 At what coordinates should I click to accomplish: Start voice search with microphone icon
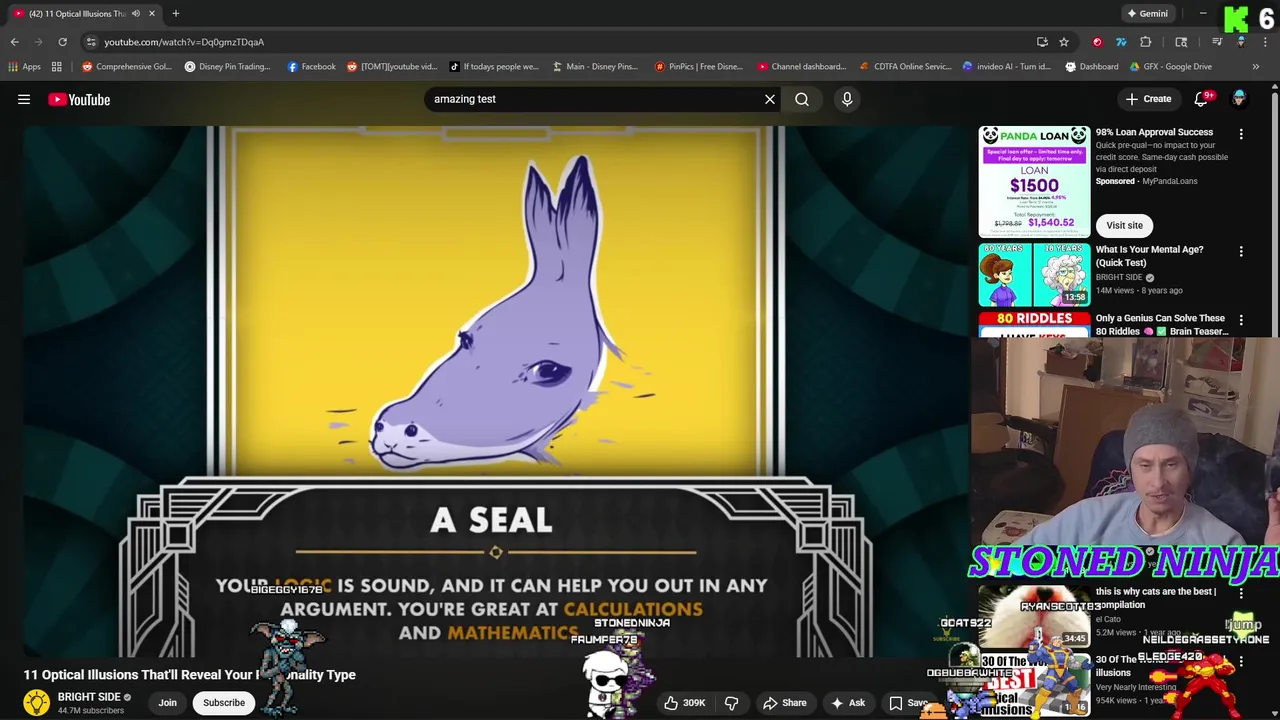click(847, 99)
